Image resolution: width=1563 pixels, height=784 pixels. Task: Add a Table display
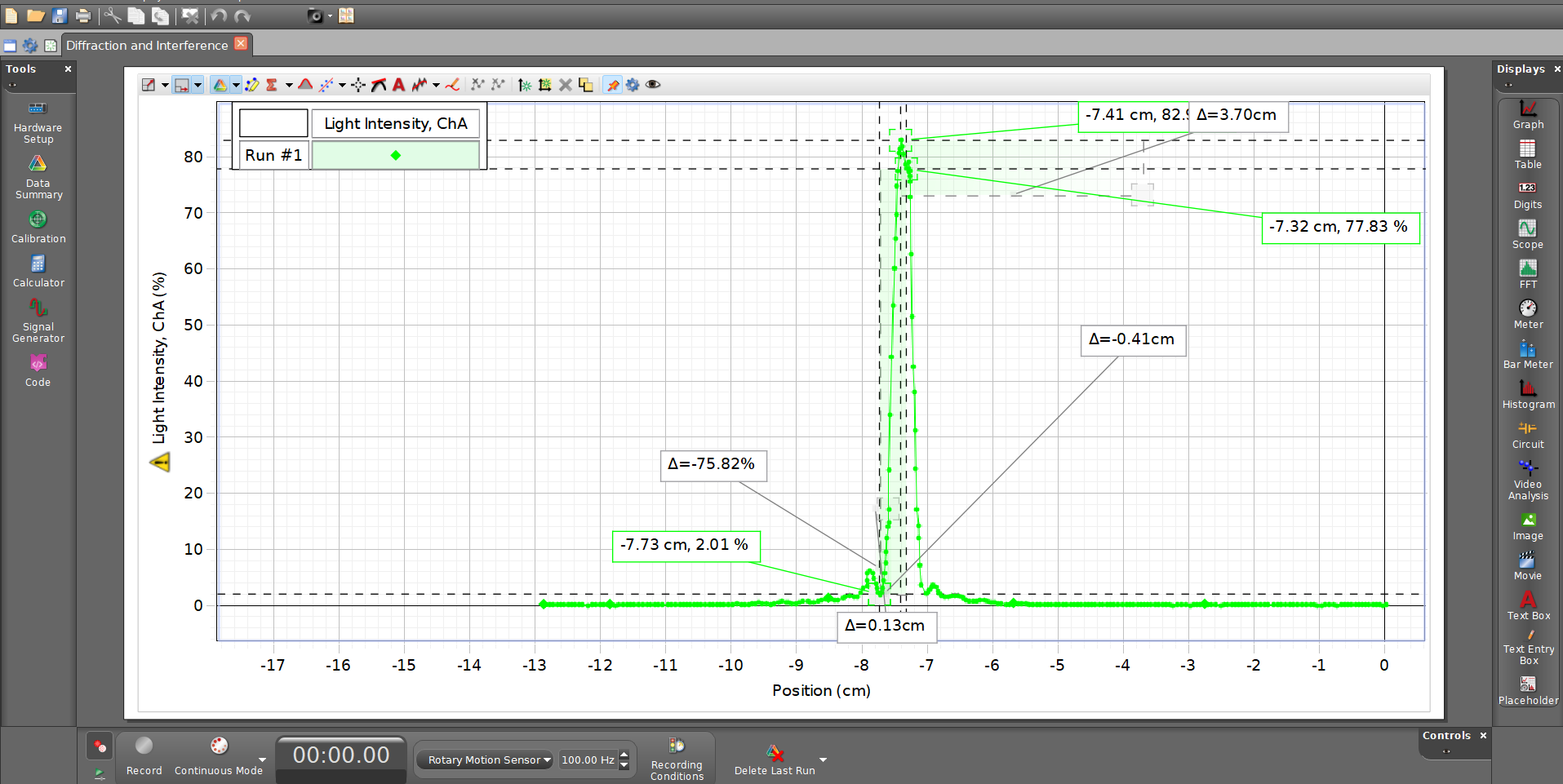(x=1528, y=155)
